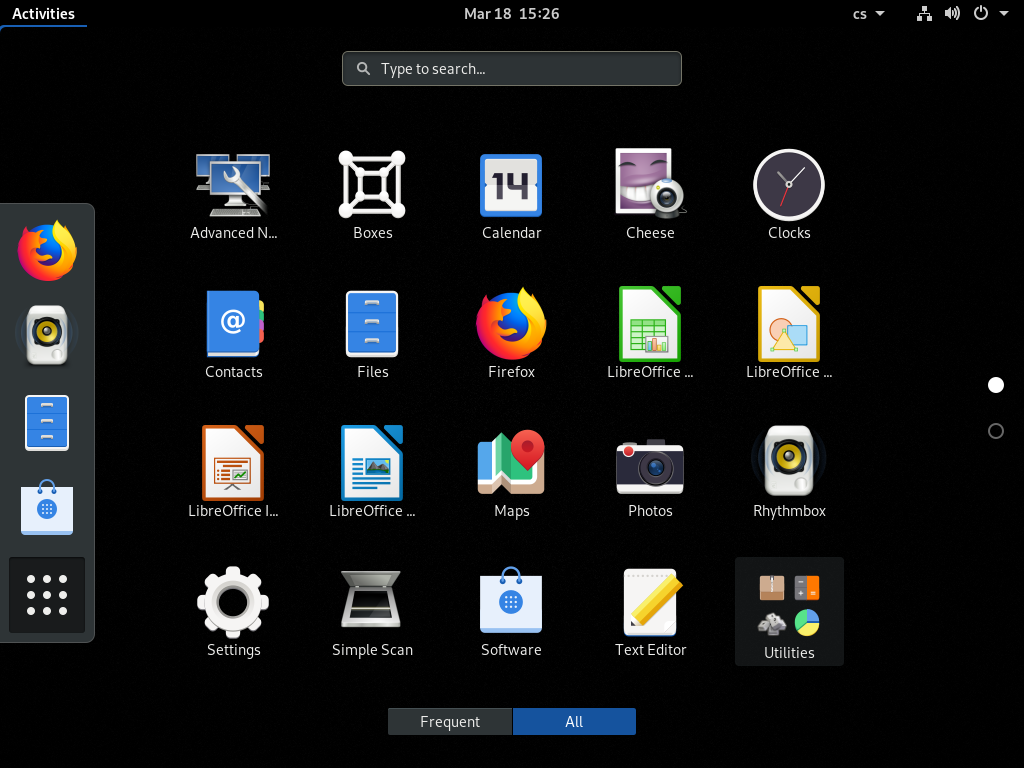Click the network status icon

pyautogui.click(x=924, y=14)
